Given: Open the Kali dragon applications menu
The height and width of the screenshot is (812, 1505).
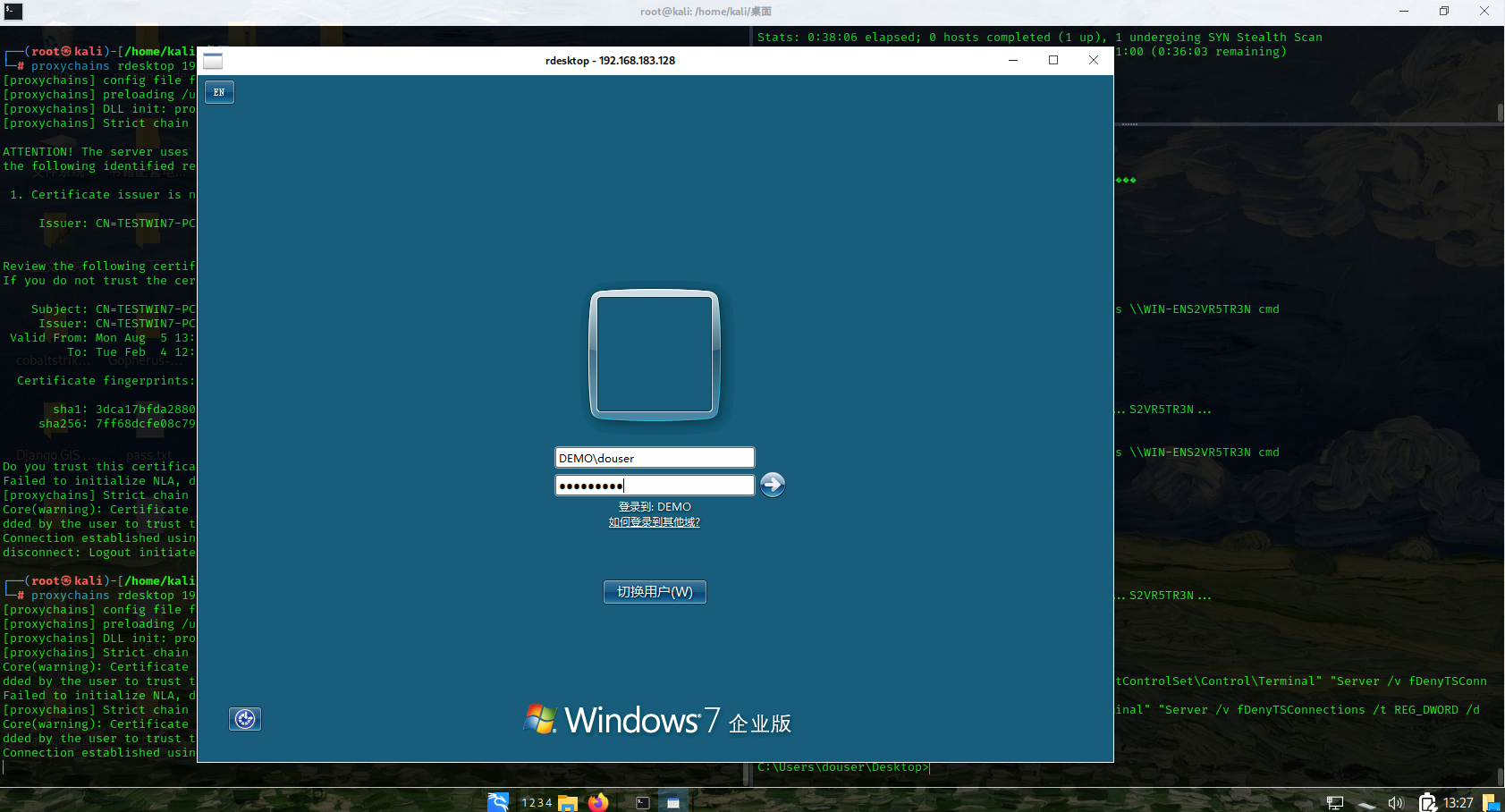Looking at the screenshot, I should click(498, 802).
